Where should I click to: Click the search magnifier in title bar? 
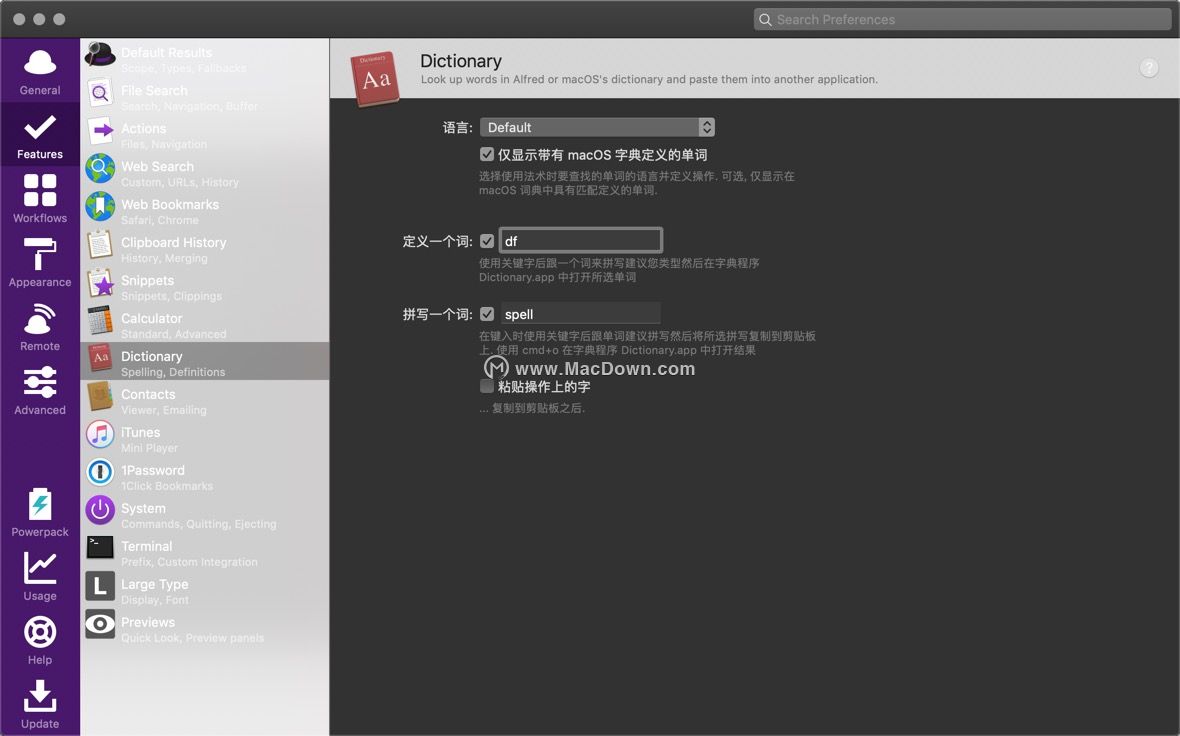point(765,20)
